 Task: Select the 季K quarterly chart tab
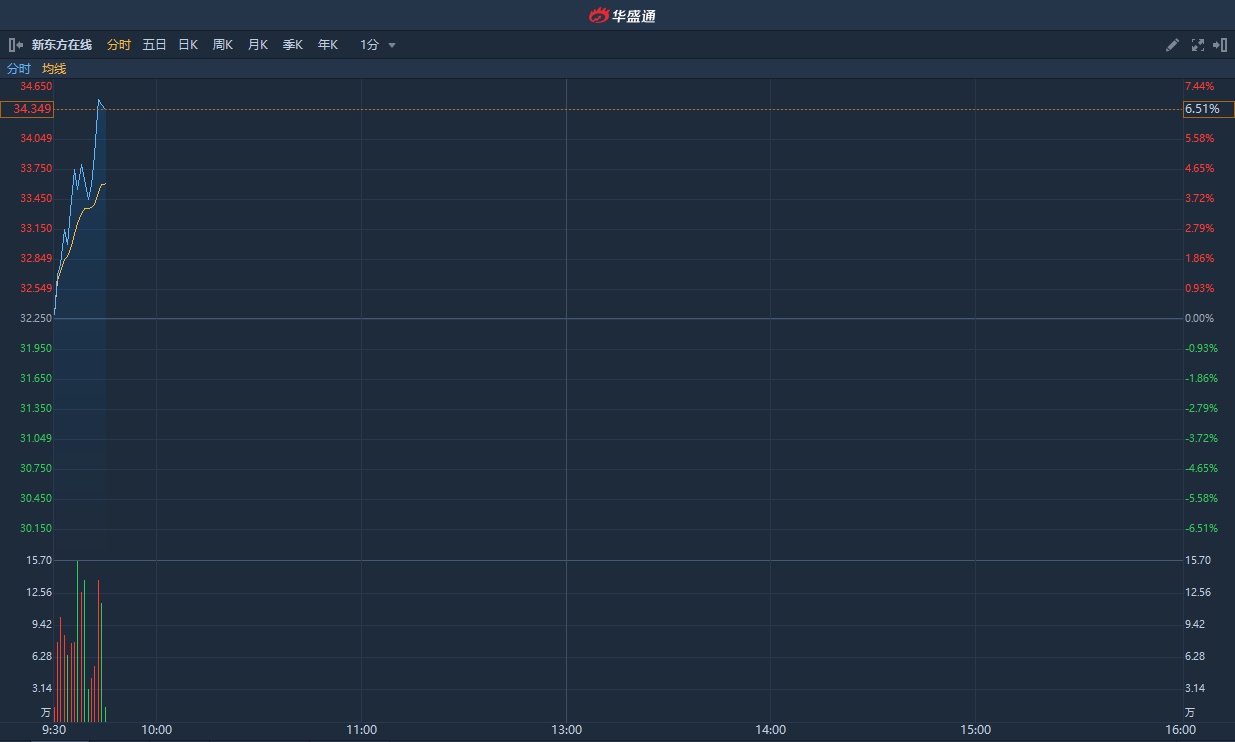coord(292,45)
